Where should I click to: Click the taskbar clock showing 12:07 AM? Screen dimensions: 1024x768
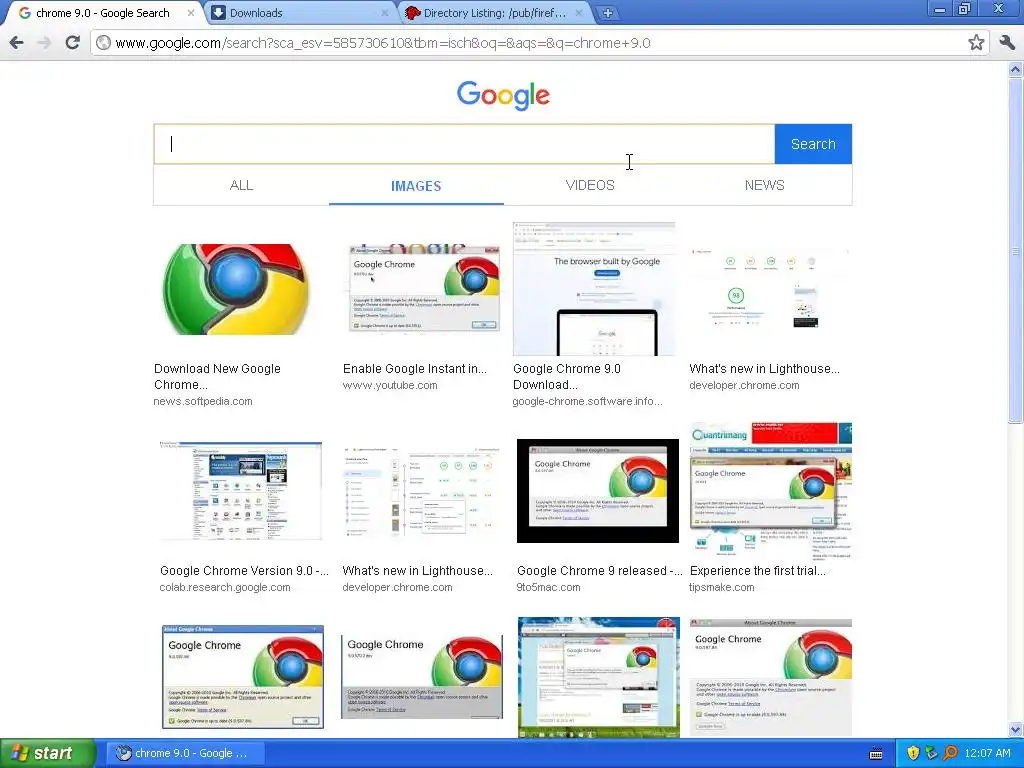tap(987, 753)
